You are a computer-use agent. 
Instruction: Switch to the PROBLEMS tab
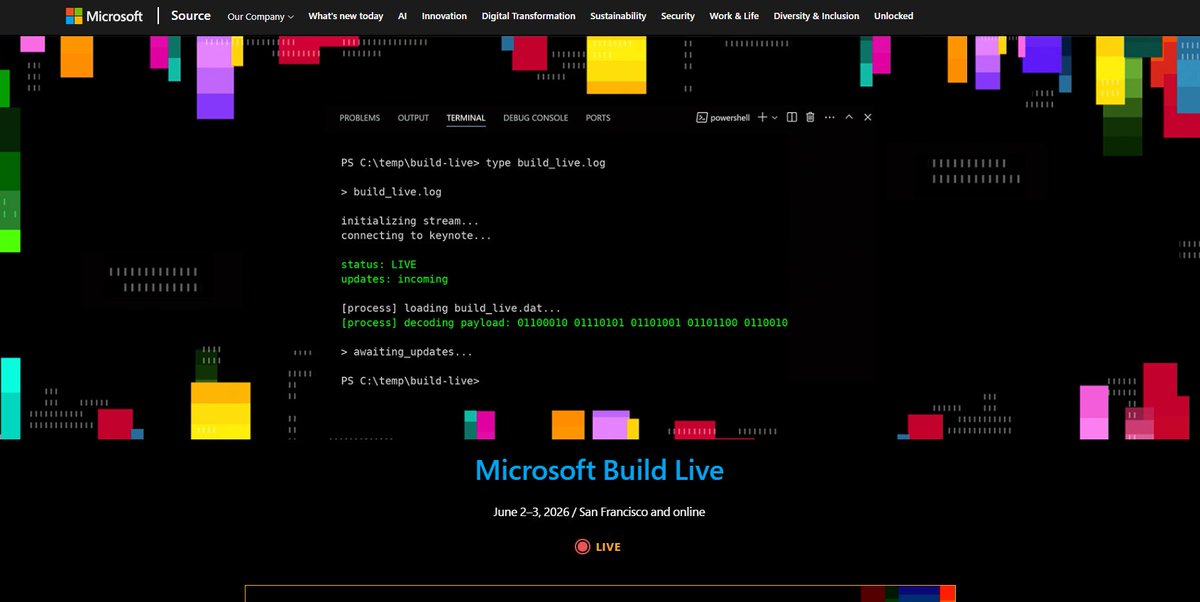coord(360,118)
